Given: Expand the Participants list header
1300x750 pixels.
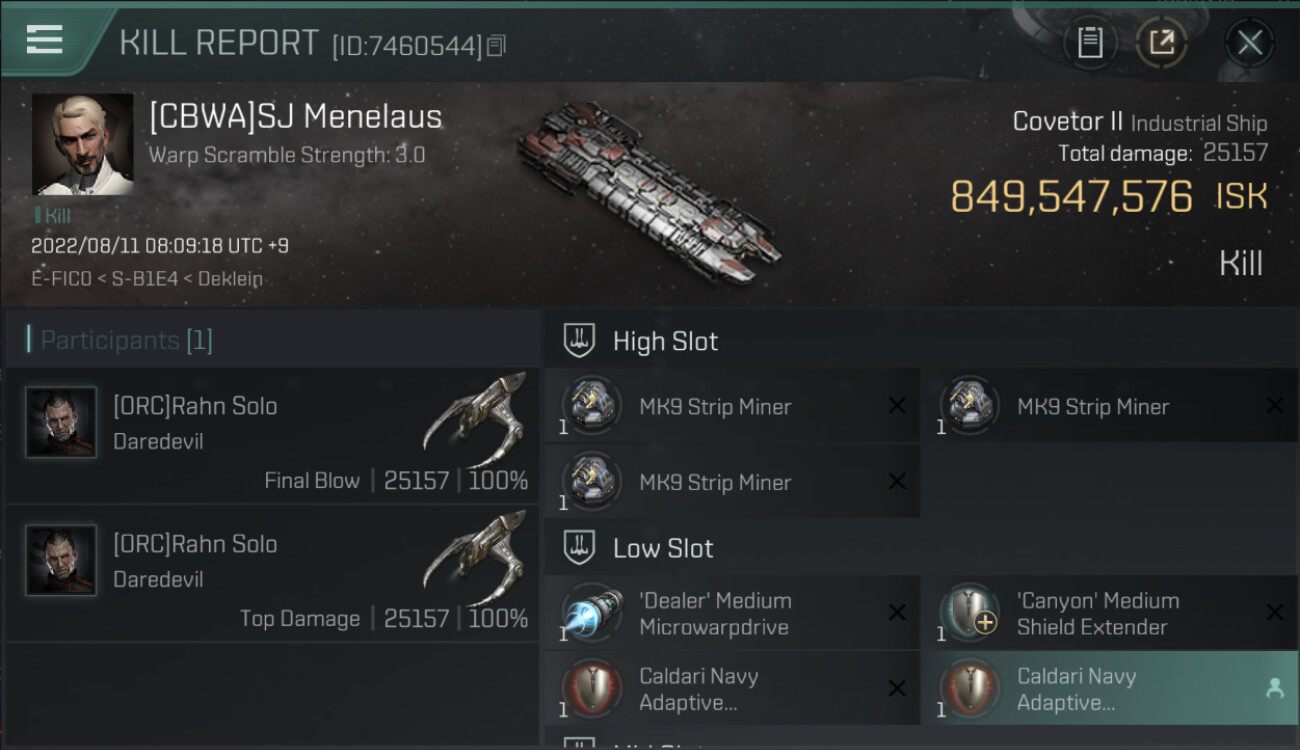Looking at the screenshot, I should [x=126, y=340].
